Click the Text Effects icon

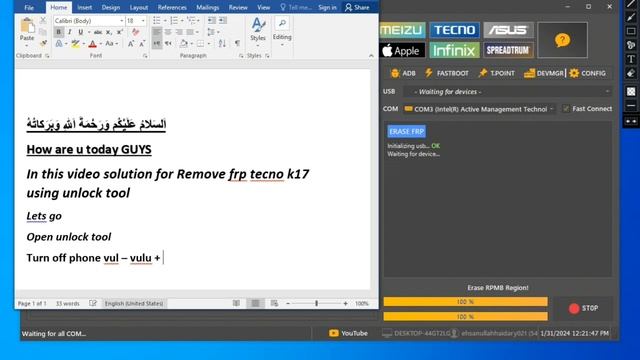pyautogui.click(x=59, y=44)
